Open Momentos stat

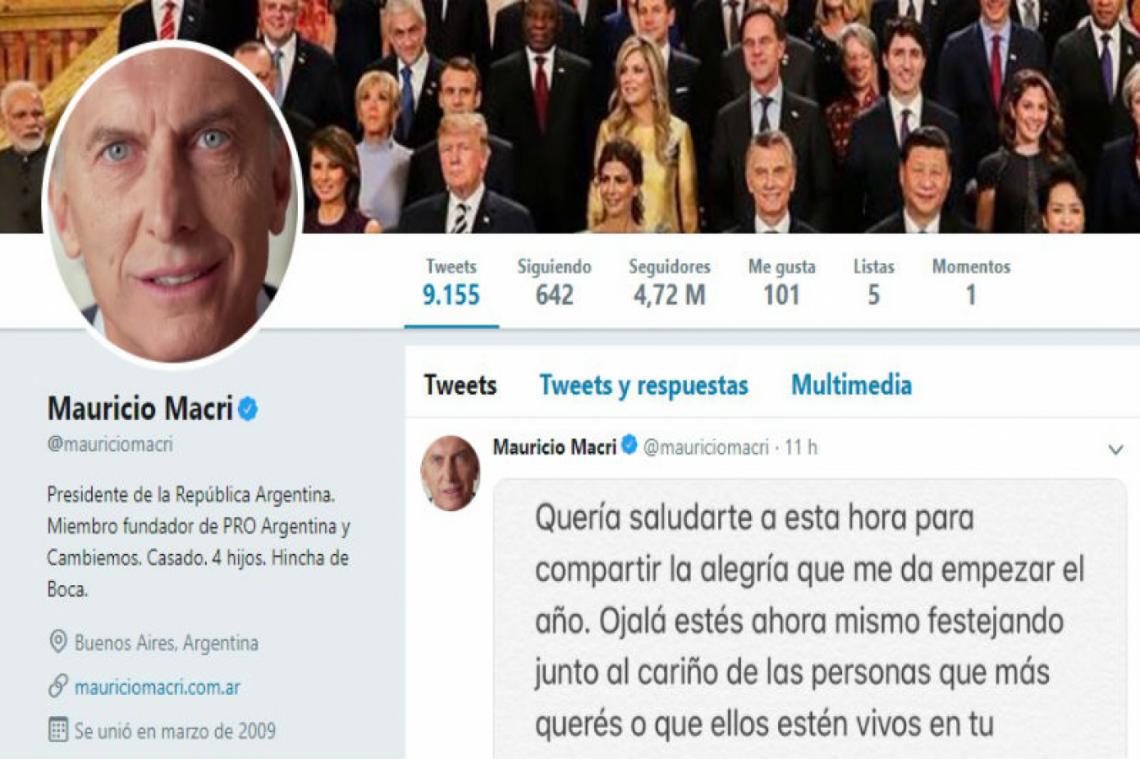pos(971,282)
